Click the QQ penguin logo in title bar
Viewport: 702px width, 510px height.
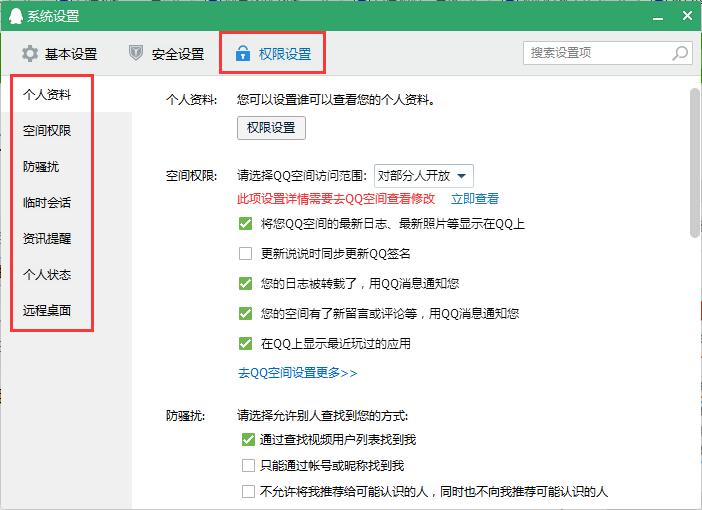pyautogui.click(x=16, y=16)
